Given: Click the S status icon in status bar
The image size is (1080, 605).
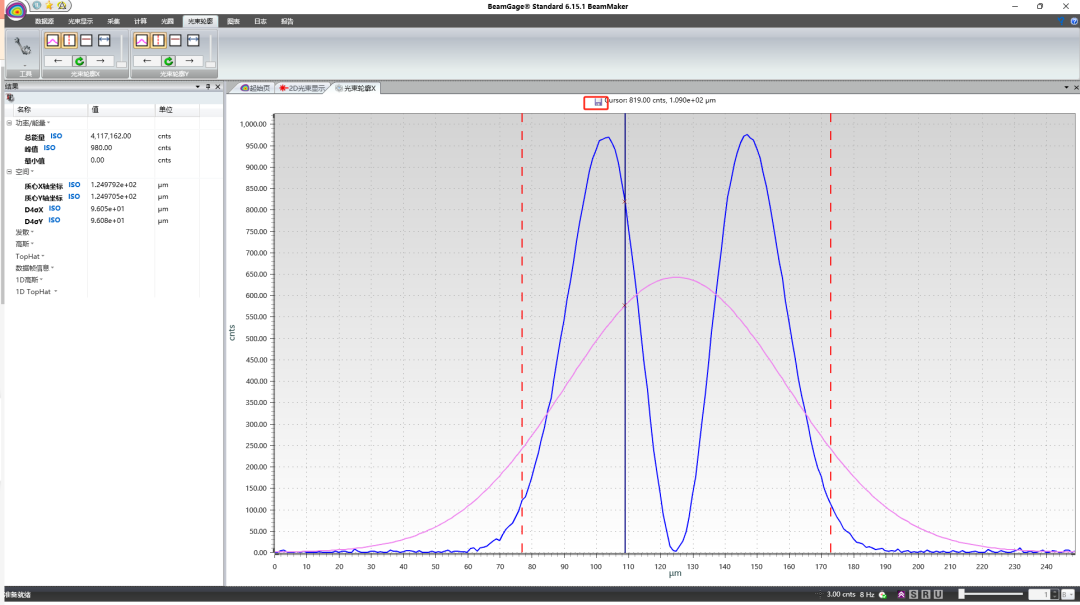Looking at the screenshot, I should [x=913, y=595].
